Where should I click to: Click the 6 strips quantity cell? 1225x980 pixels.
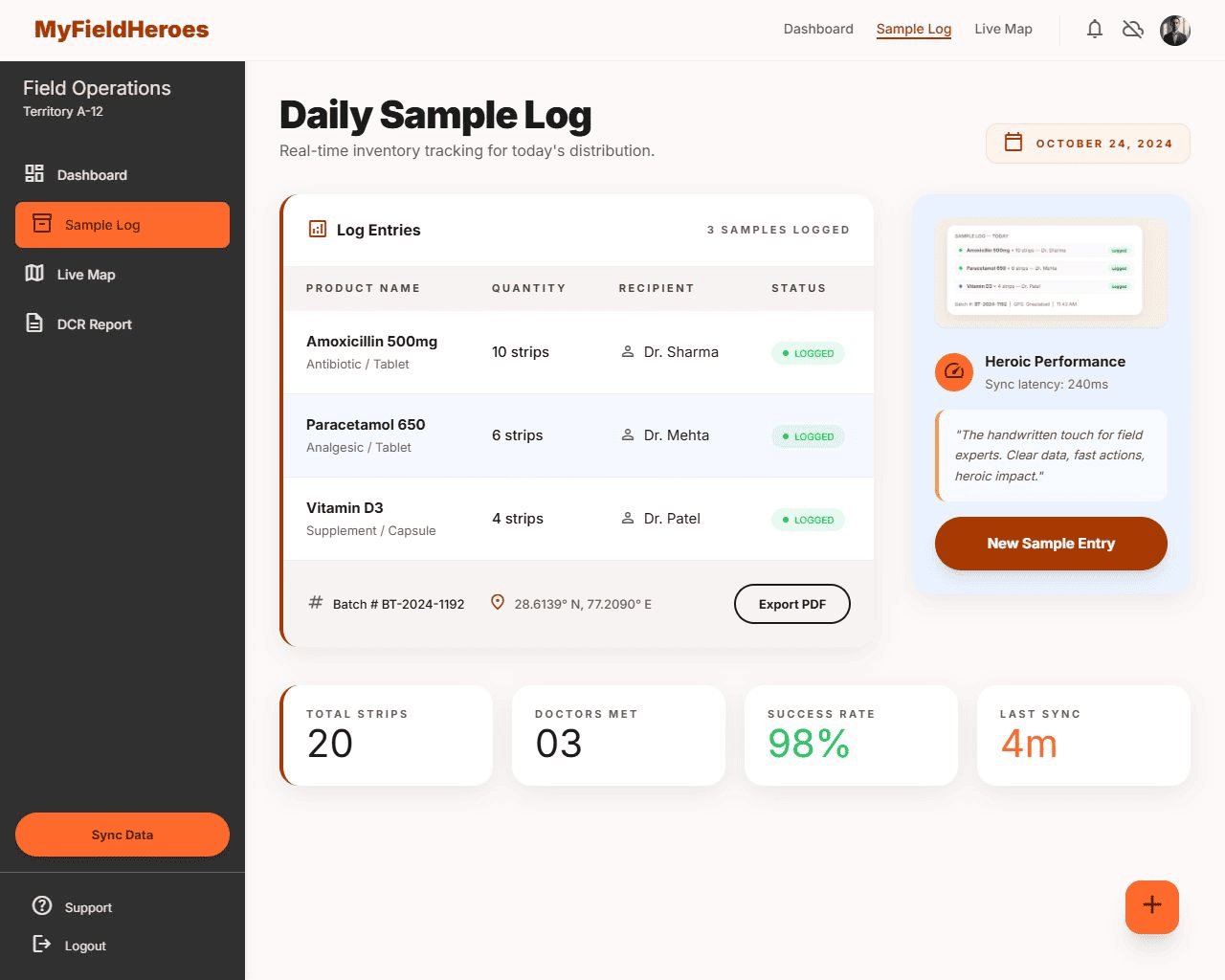click(518, 435)
